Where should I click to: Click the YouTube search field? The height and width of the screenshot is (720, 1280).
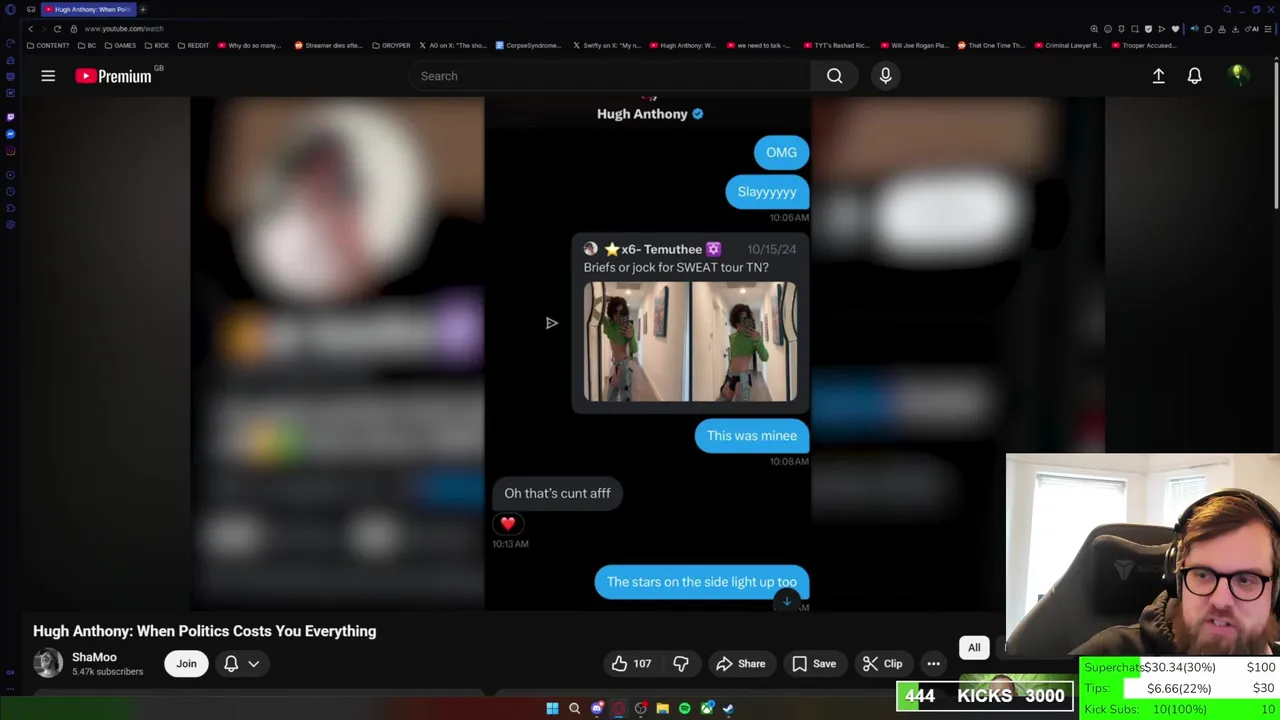tap(610, 76)
